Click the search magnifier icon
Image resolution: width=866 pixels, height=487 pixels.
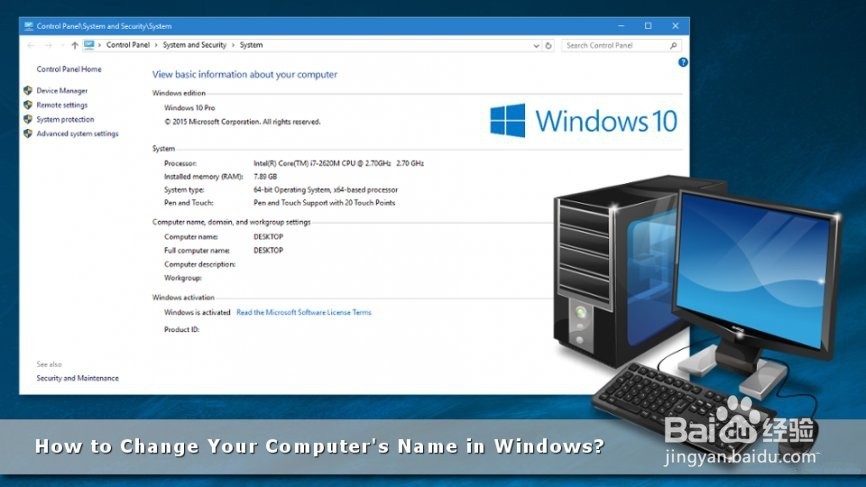(x=673, y=46)
